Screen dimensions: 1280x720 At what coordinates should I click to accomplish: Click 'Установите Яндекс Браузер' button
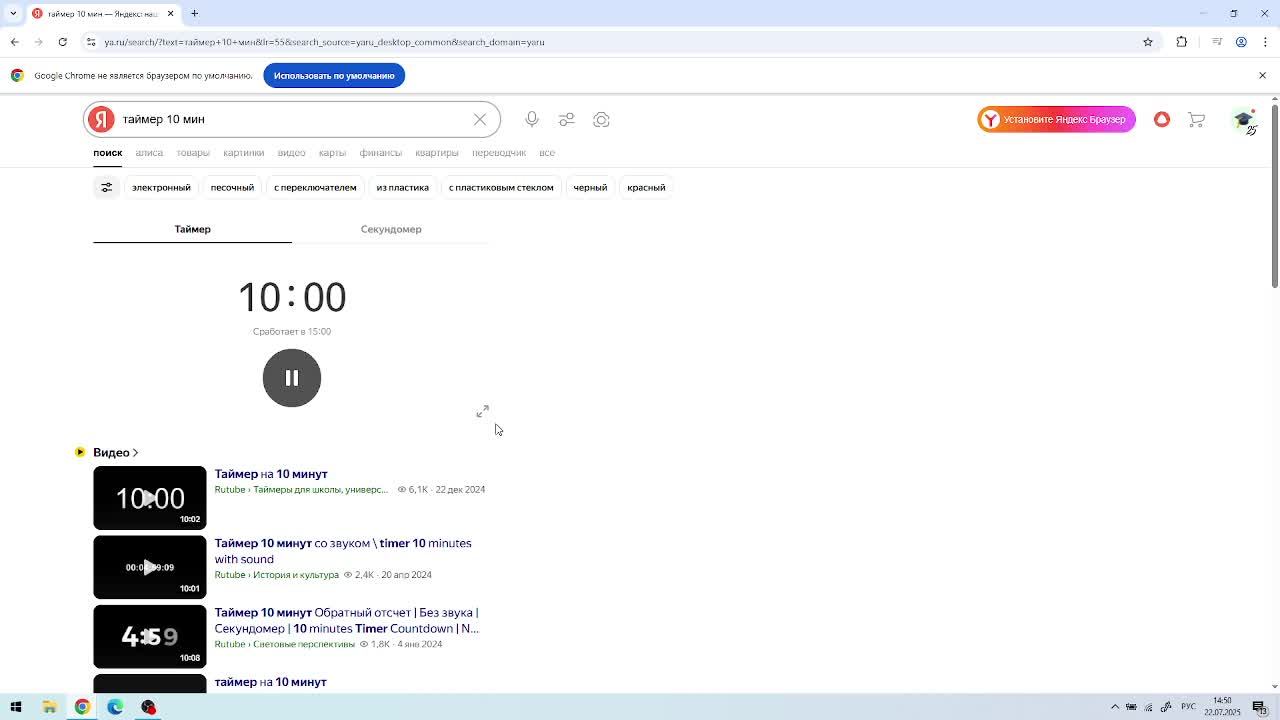tap(1056, 119)
